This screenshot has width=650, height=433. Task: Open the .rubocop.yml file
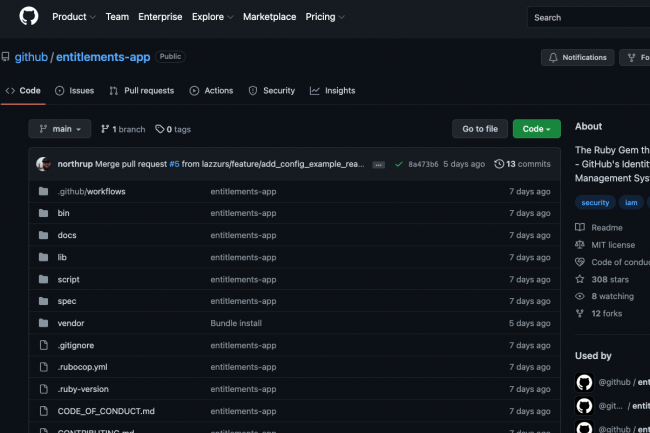82,367
